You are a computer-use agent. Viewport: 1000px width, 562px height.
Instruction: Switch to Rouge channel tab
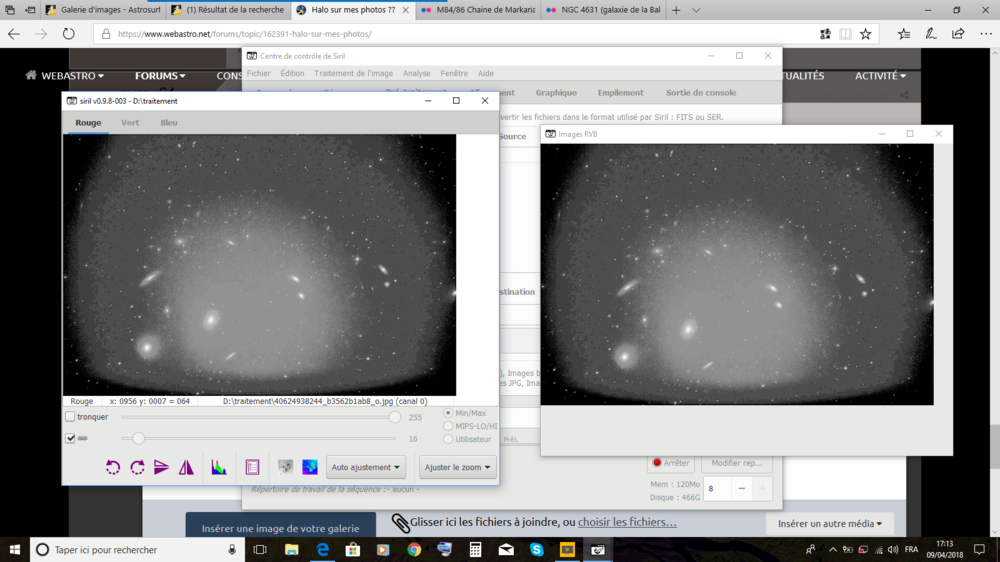[88, 122]
